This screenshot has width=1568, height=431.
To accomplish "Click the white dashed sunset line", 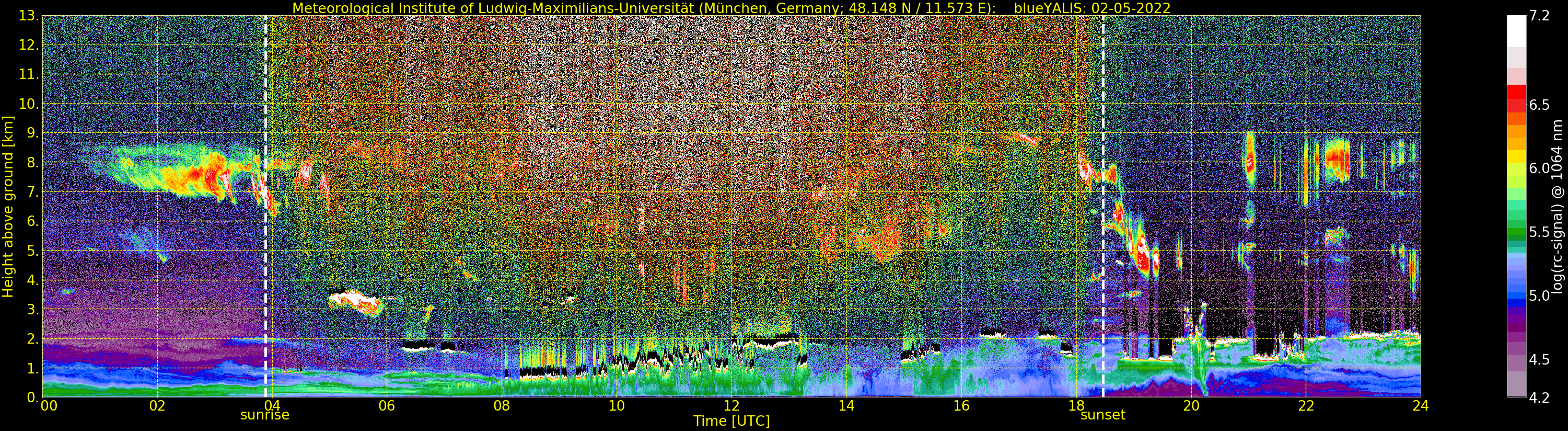I will [x=1103, y=206].
